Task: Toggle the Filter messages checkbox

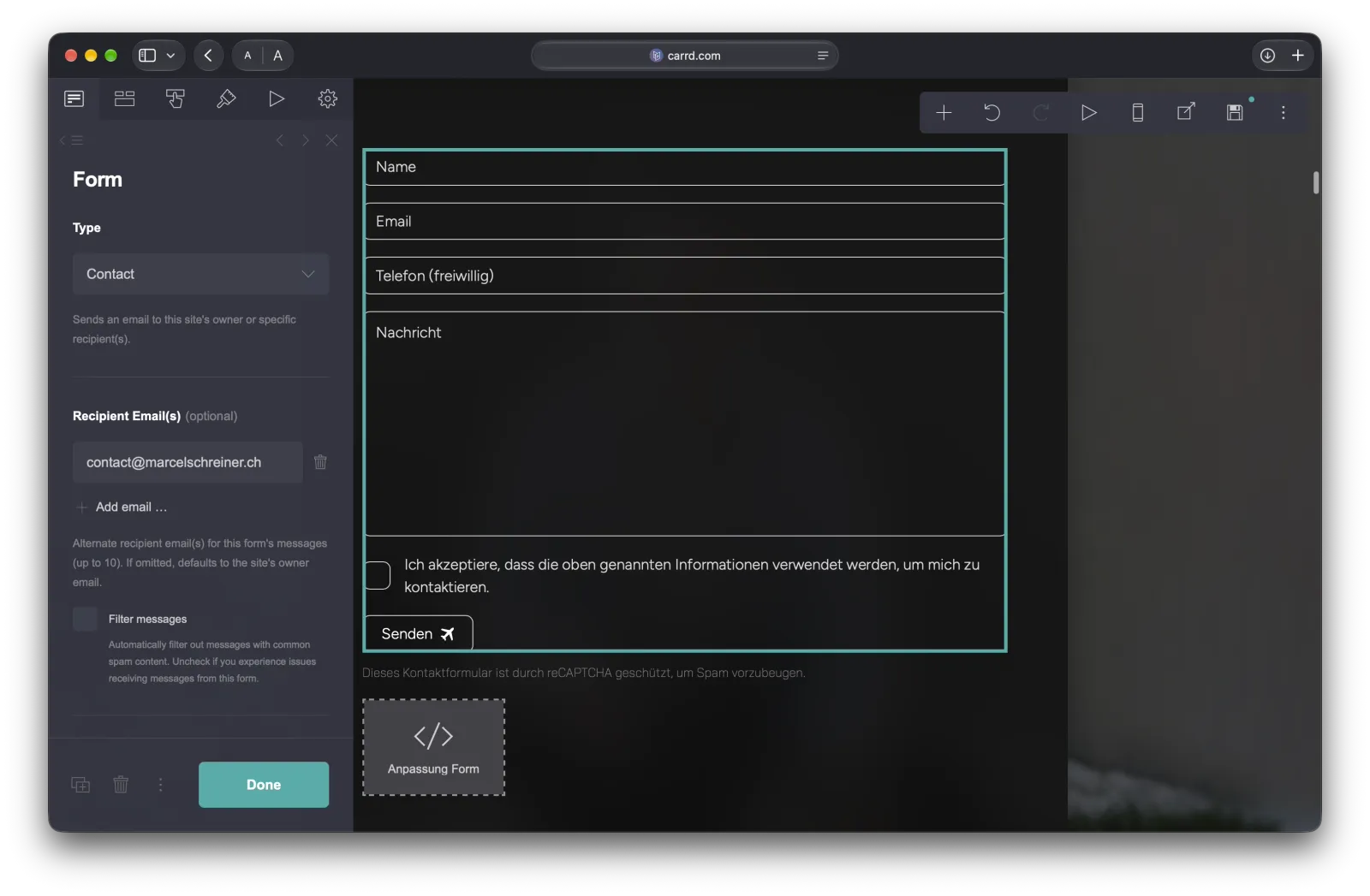Action: (x=86, y=620)
